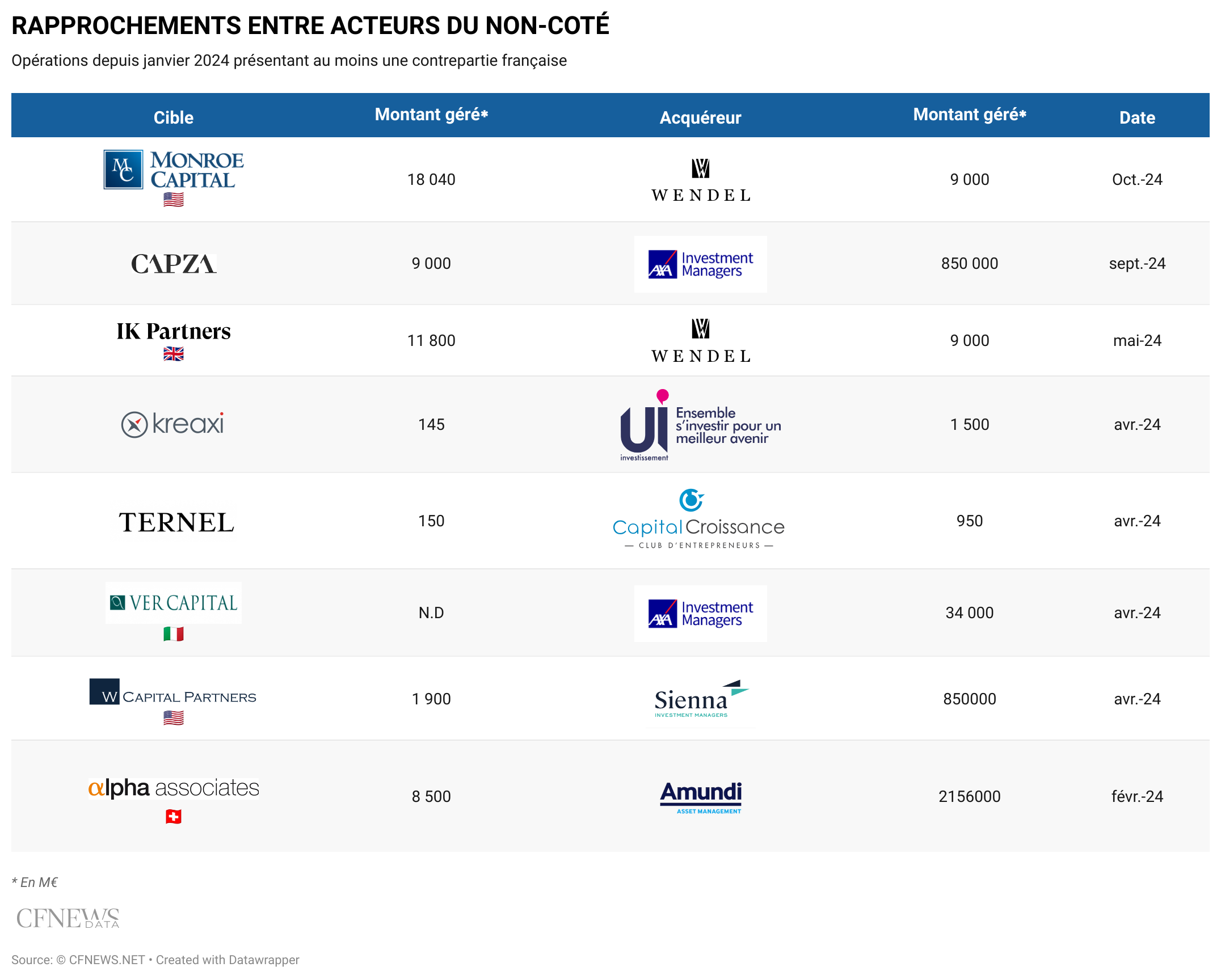This screenshot has height=980, width=1221.
Task: Click the Sienna Investment Managers logo
Action: tap(700, 700)
